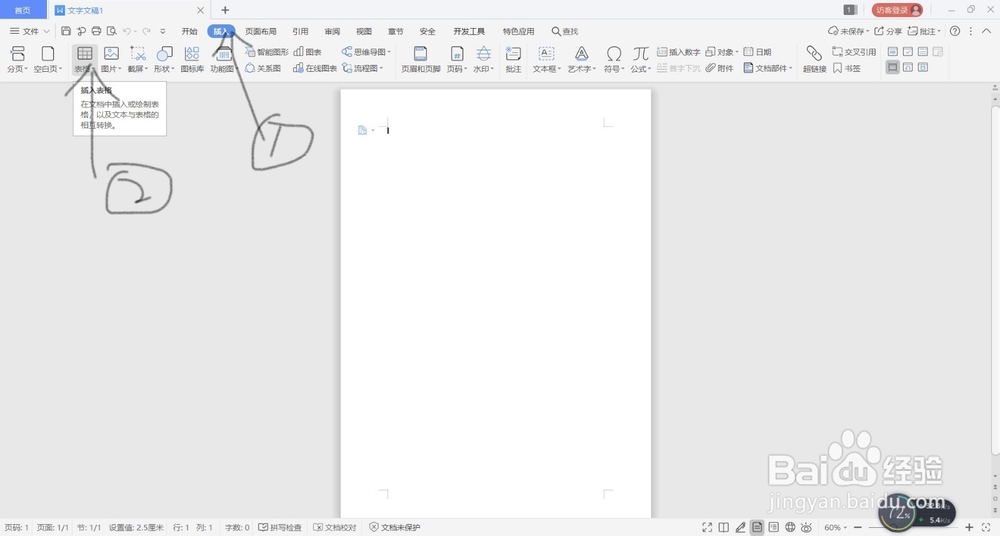
Task: Switch to reading layout view in status bar
Action: [x=723, y=527]
